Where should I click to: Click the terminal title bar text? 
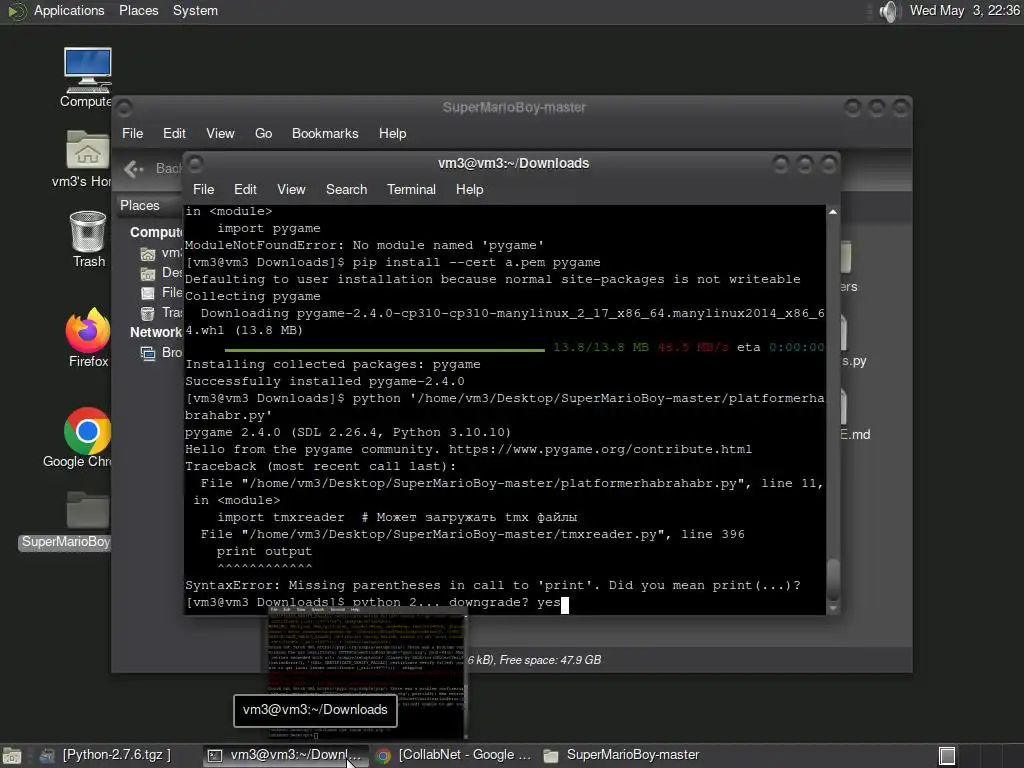513,163
